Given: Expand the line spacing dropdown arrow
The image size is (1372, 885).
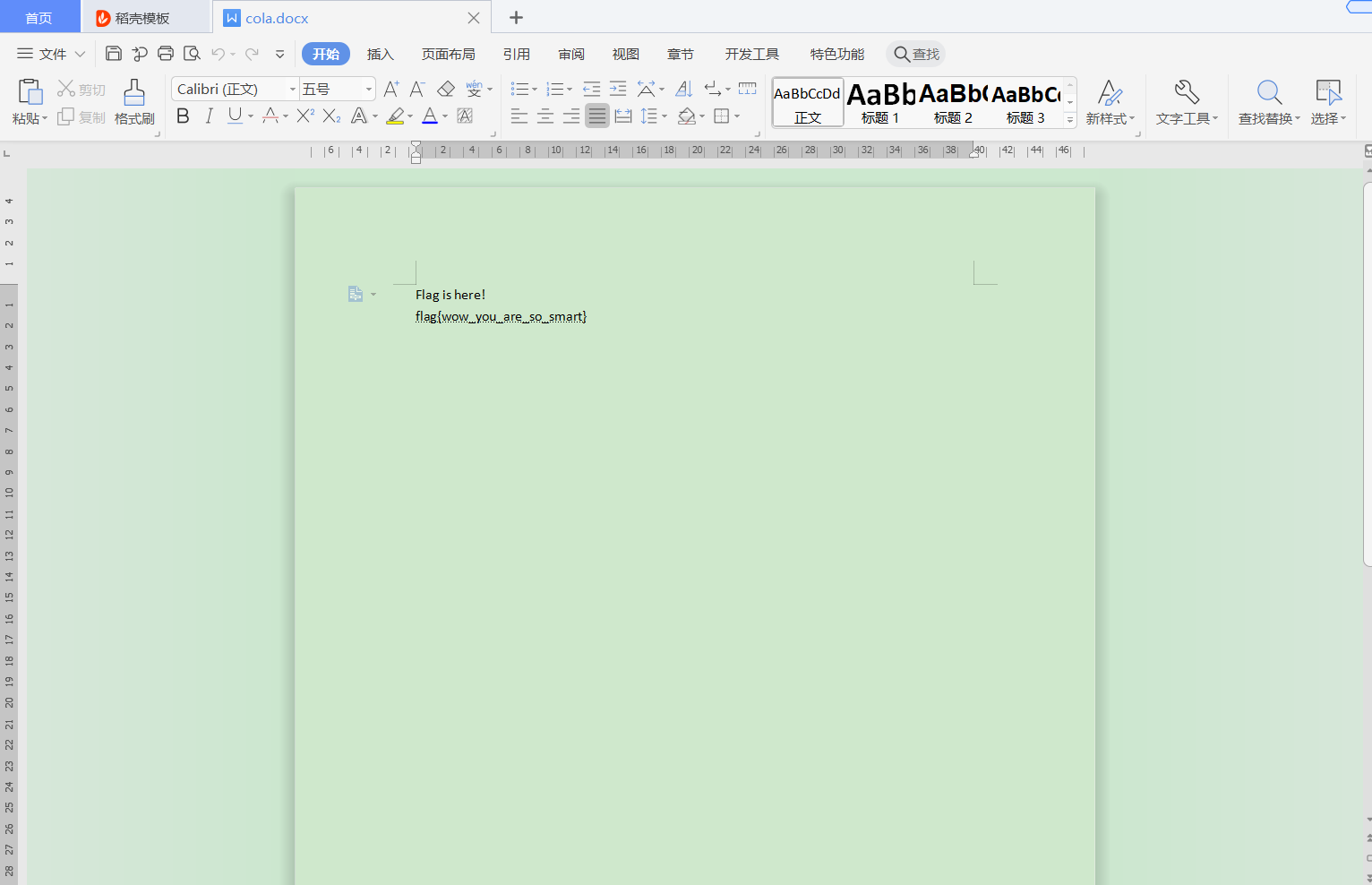Looking at the screenshot, I should click(x=665, y=116).
